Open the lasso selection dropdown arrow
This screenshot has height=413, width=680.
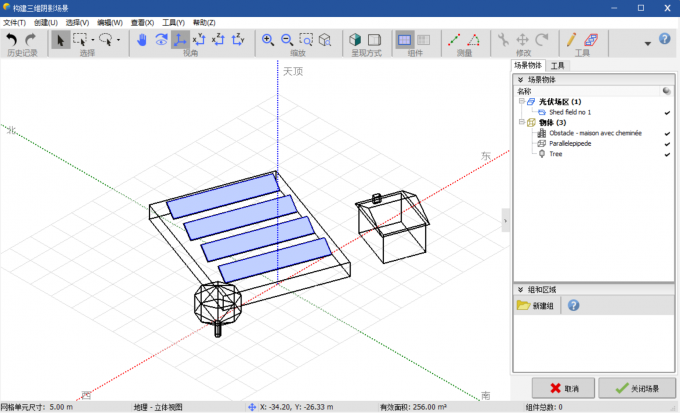tap(118, 40)
